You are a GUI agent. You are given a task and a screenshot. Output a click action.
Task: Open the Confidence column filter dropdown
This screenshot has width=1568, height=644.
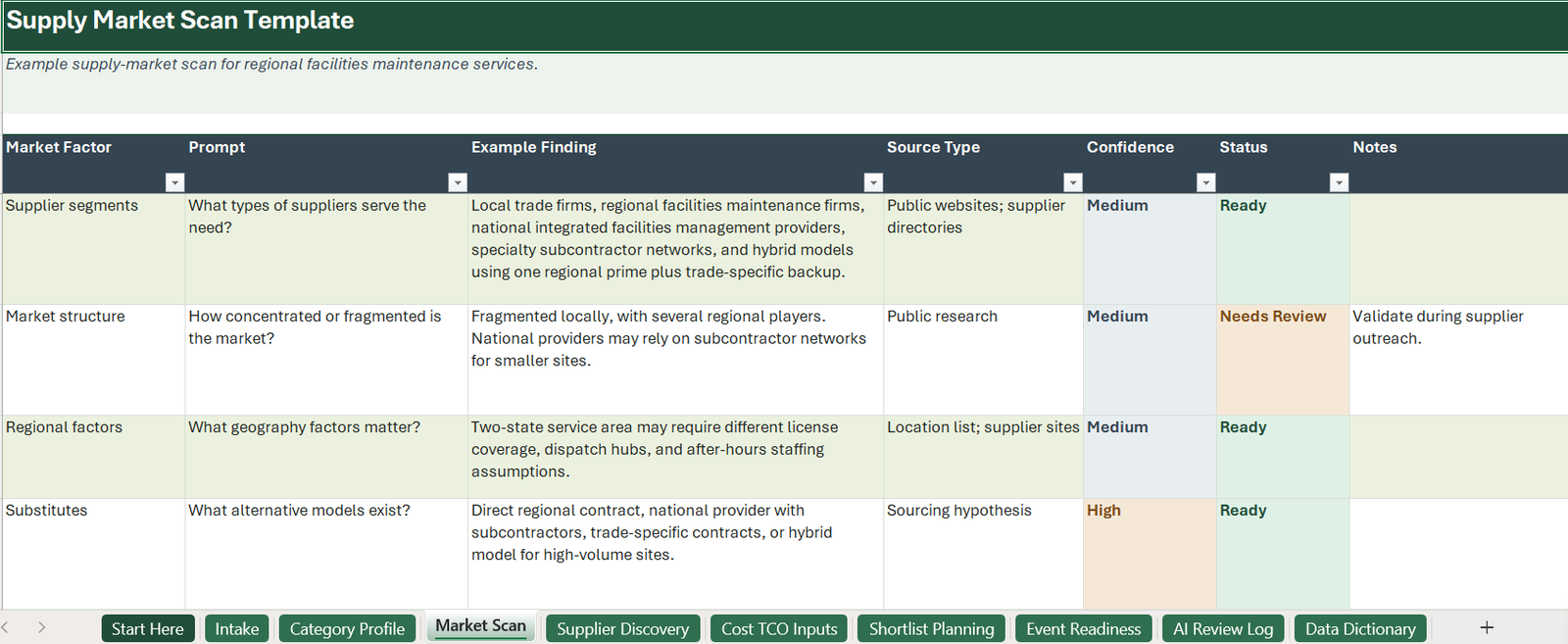click(x=1206, y=182)
